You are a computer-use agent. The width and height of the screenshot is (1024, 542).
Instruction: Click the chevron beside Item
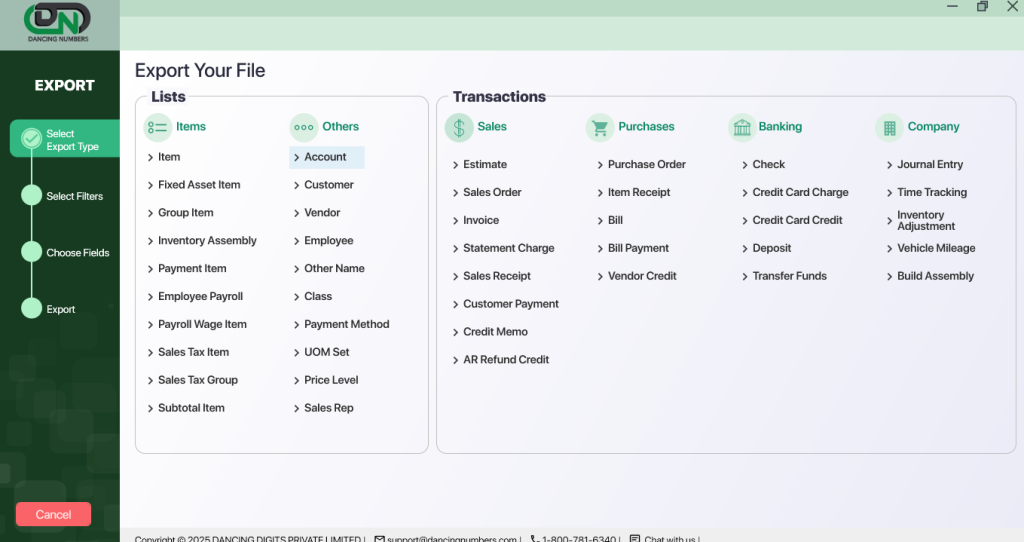[x=150, y=157]
